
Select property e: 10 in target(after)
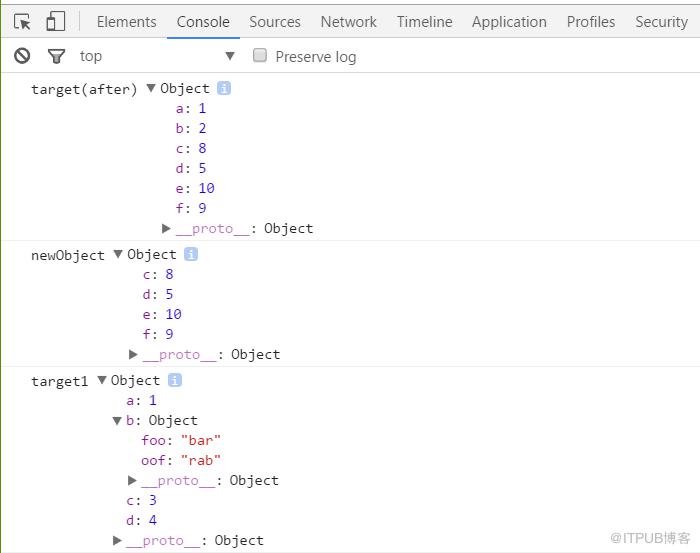tap(195, 188)
